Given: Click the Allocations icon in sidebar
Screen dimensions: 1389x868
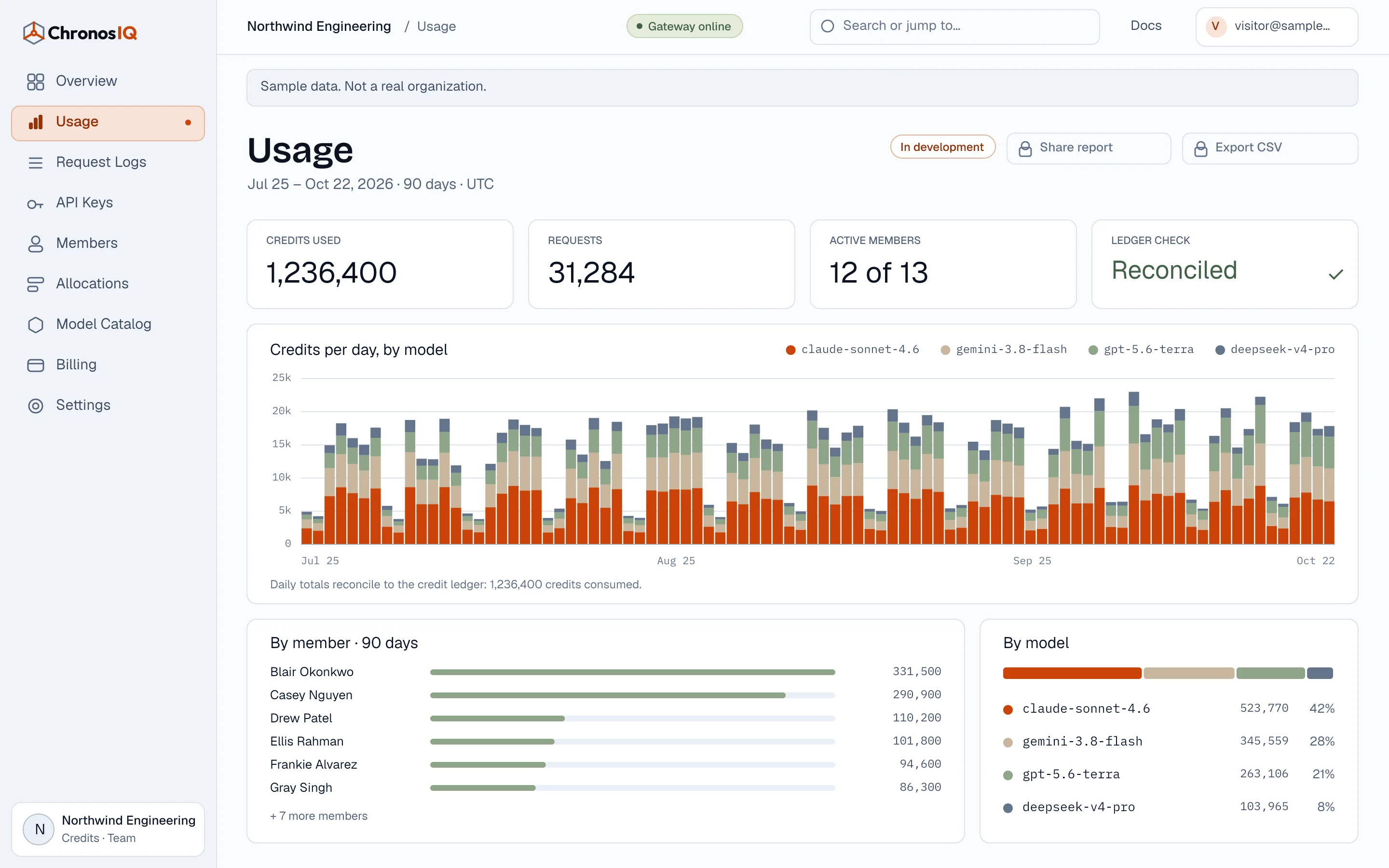Looking at the screenshot, I should [36, 284].
